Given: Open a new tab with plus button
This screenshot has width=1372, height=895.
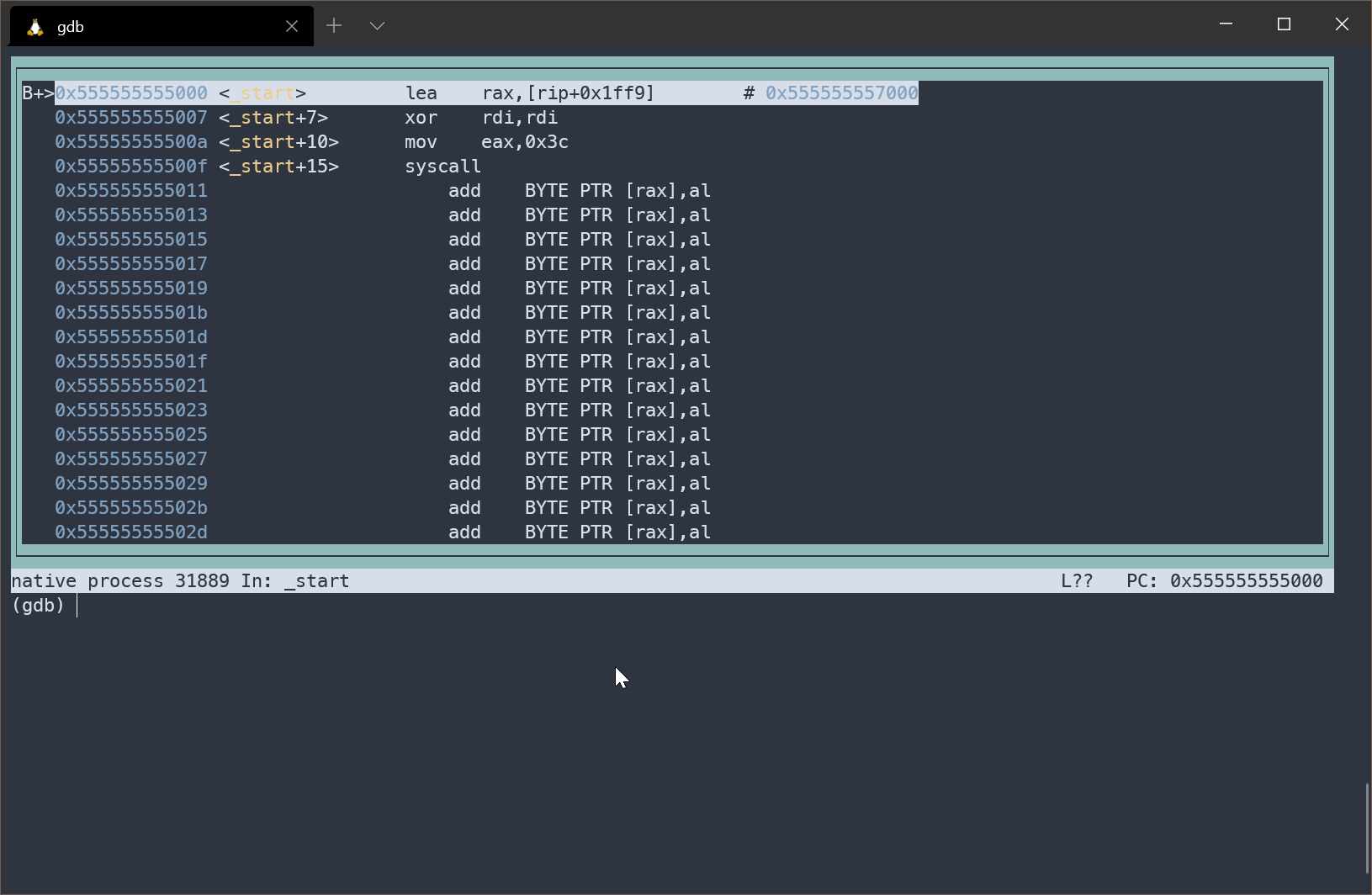Looking at the screenshot, I should coord(334,26).
